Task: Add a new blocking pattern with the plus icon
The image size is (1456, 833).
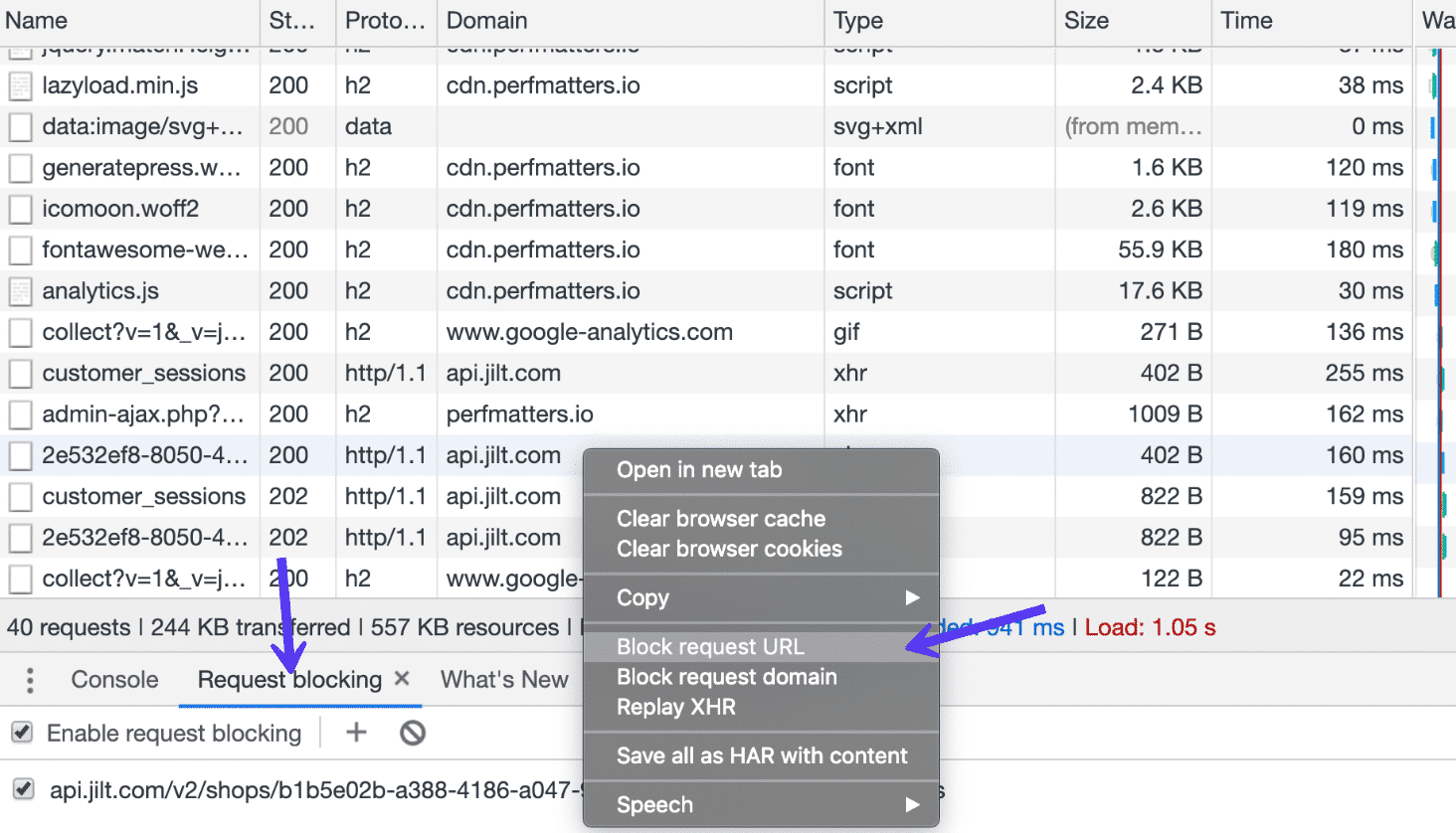Action: click(355, 733)
